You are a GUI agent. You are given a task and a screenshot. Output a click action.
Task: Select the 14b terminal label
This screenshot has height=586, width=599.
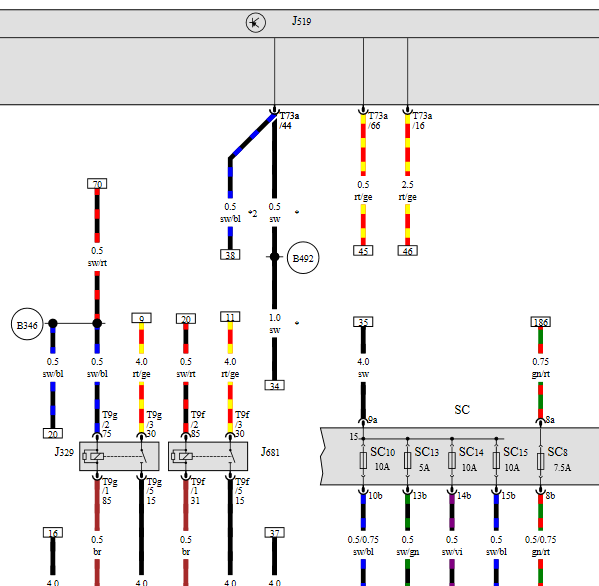[x=464, y=495]
